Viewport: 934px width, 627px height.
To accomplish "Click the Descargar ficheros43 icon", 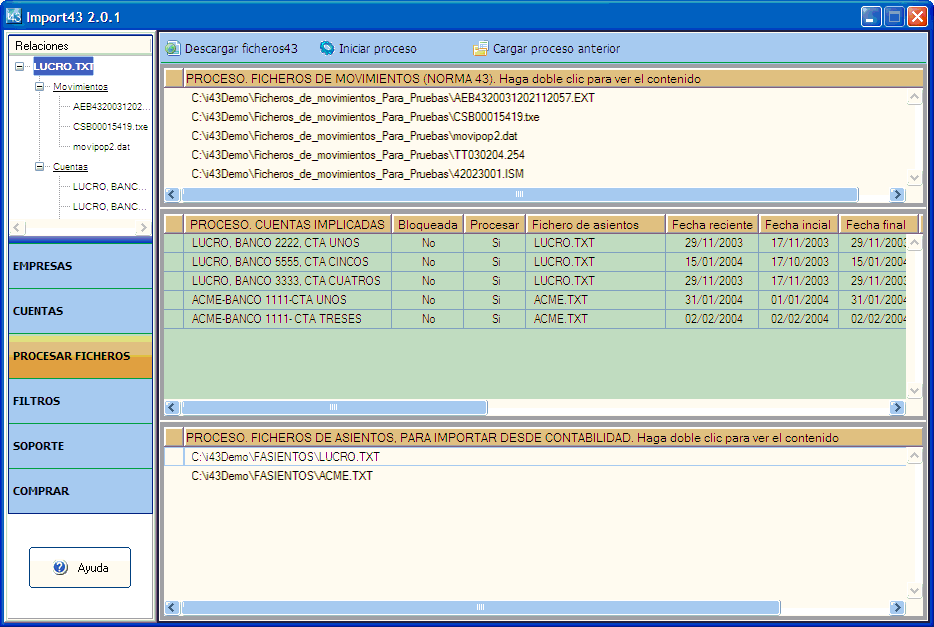I will 173,48.
